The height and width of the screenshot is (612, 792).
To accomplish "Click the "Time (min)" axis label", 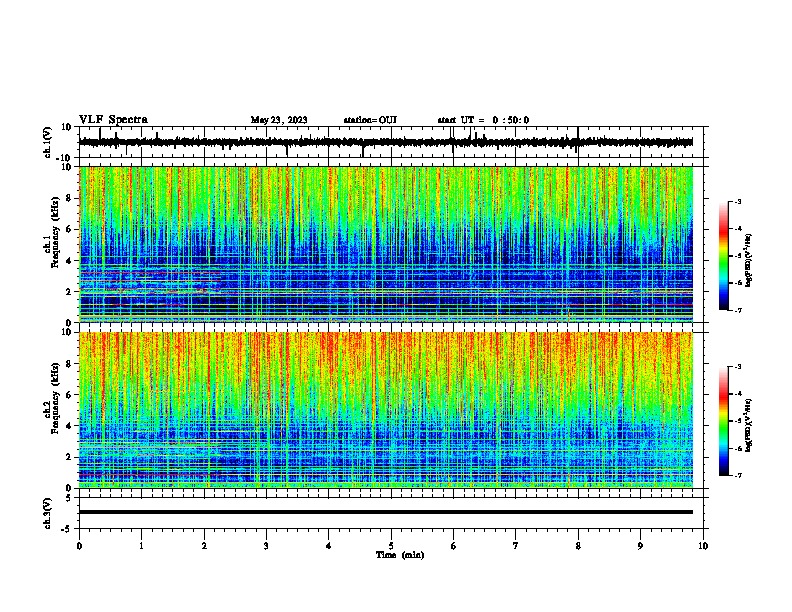I will (400, 555).
